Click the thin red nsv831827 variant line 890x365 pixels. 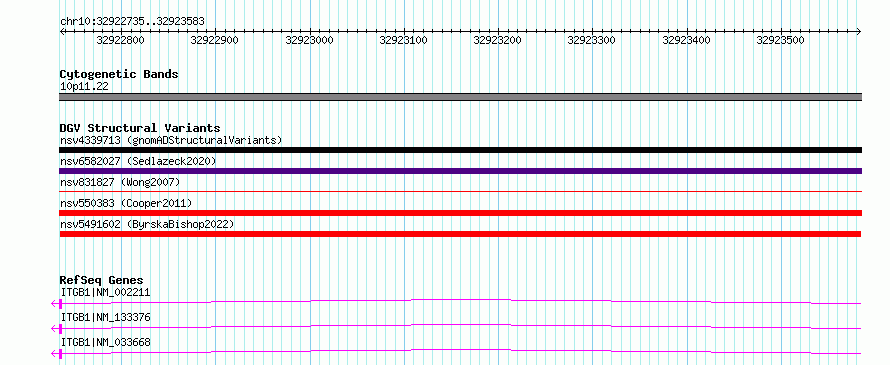(460, 192)
